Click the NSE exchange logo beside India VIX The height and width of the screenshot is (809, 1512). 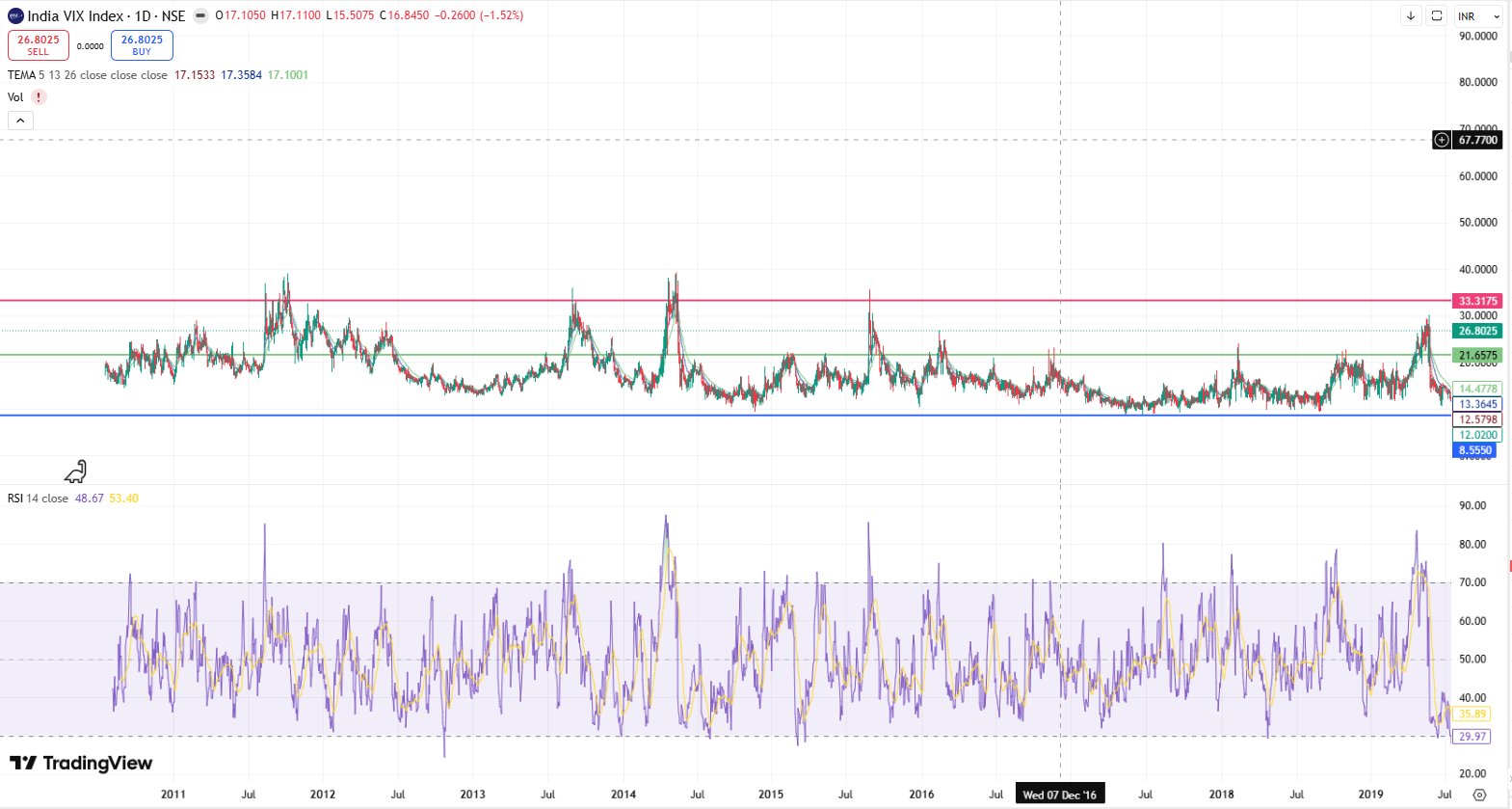pos(15,15)
